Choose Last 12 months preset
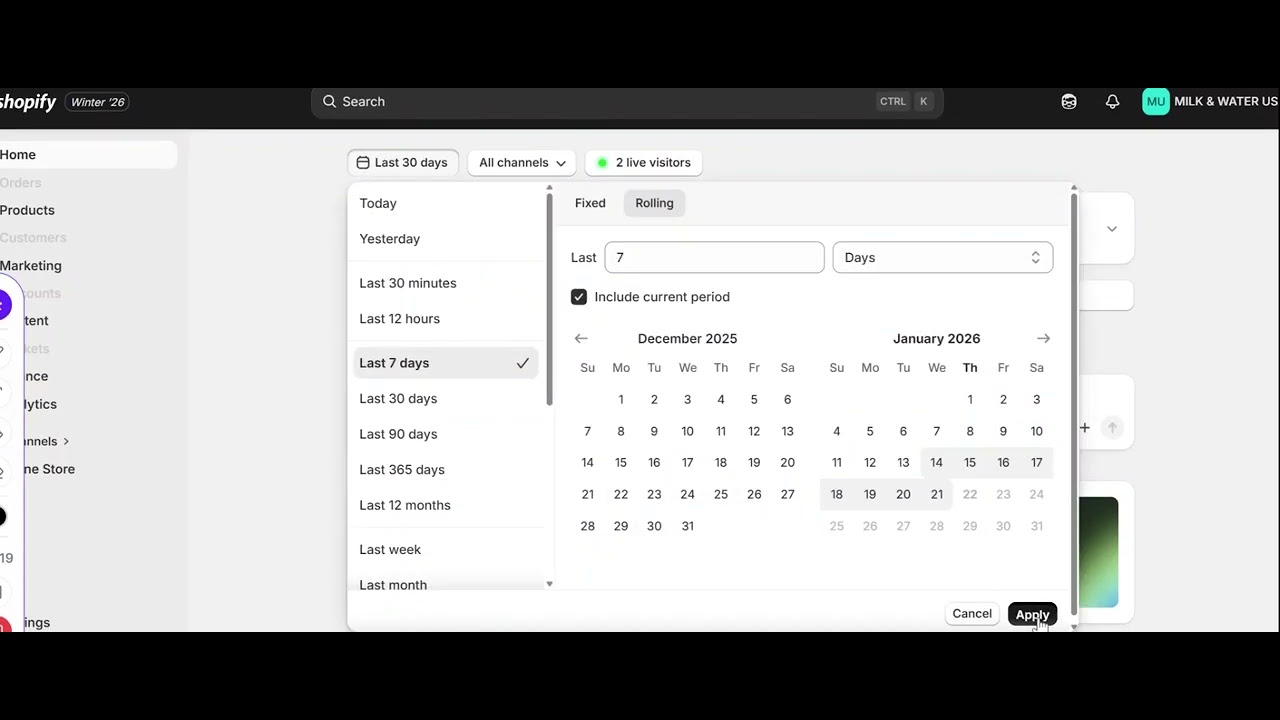Image resolution: width=1280 pixels, height=720 pixels. pos(445,505)
